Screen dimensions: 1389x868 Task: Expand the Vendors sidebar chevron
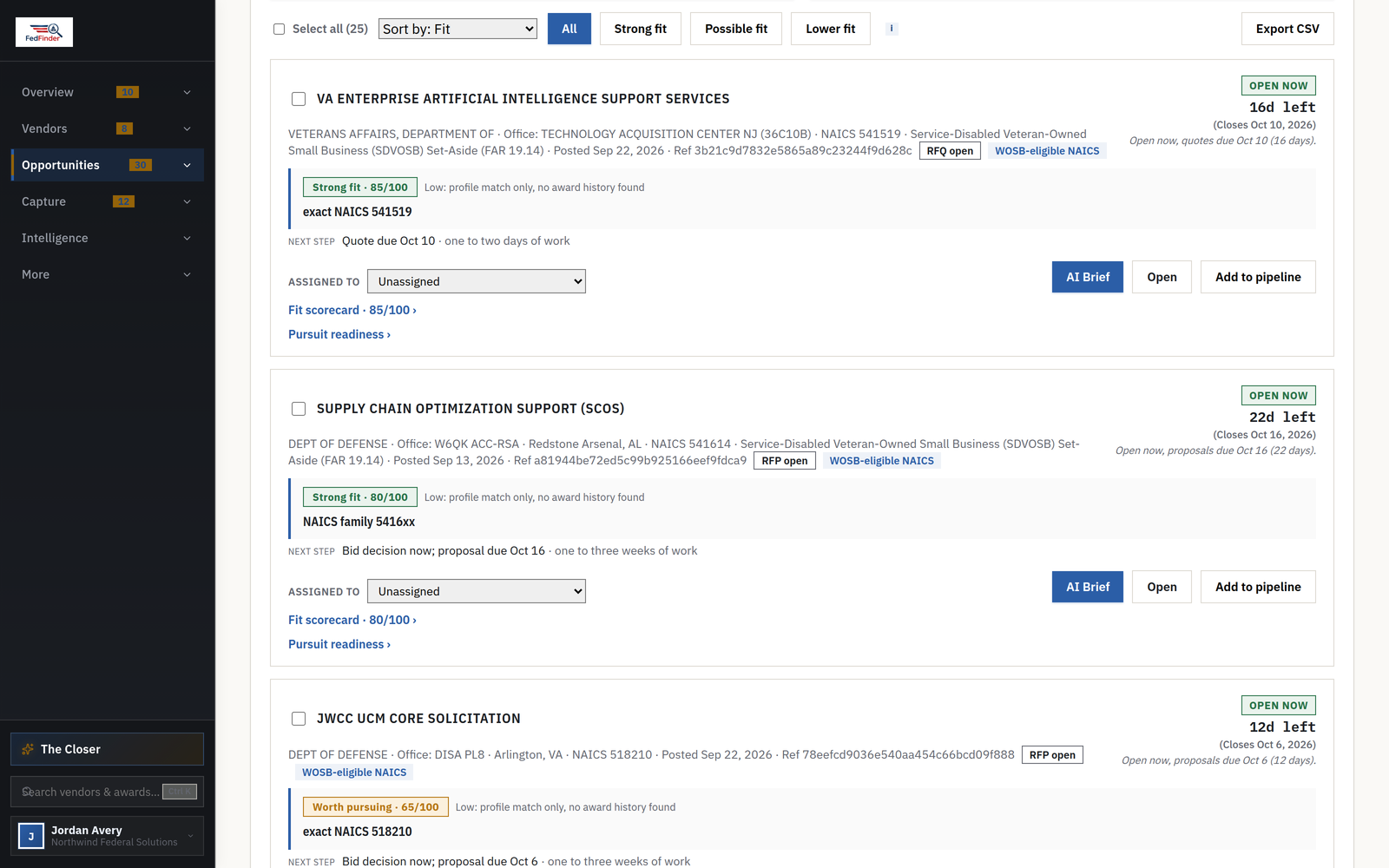(x=187, y=128)
